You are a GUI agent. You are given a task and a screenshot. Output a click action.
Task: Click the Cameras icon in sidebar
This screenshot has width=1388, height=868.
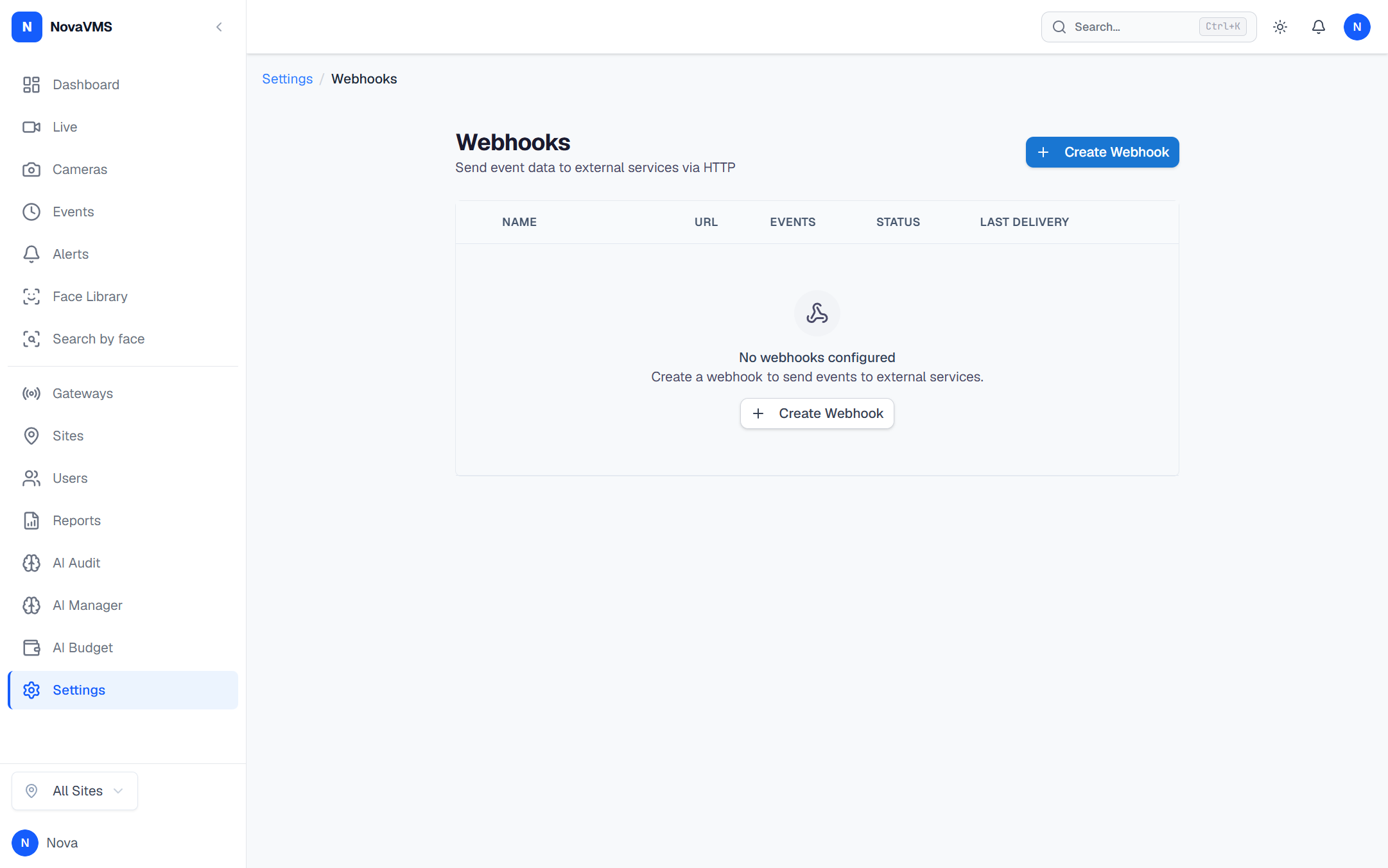click(31, 169)
